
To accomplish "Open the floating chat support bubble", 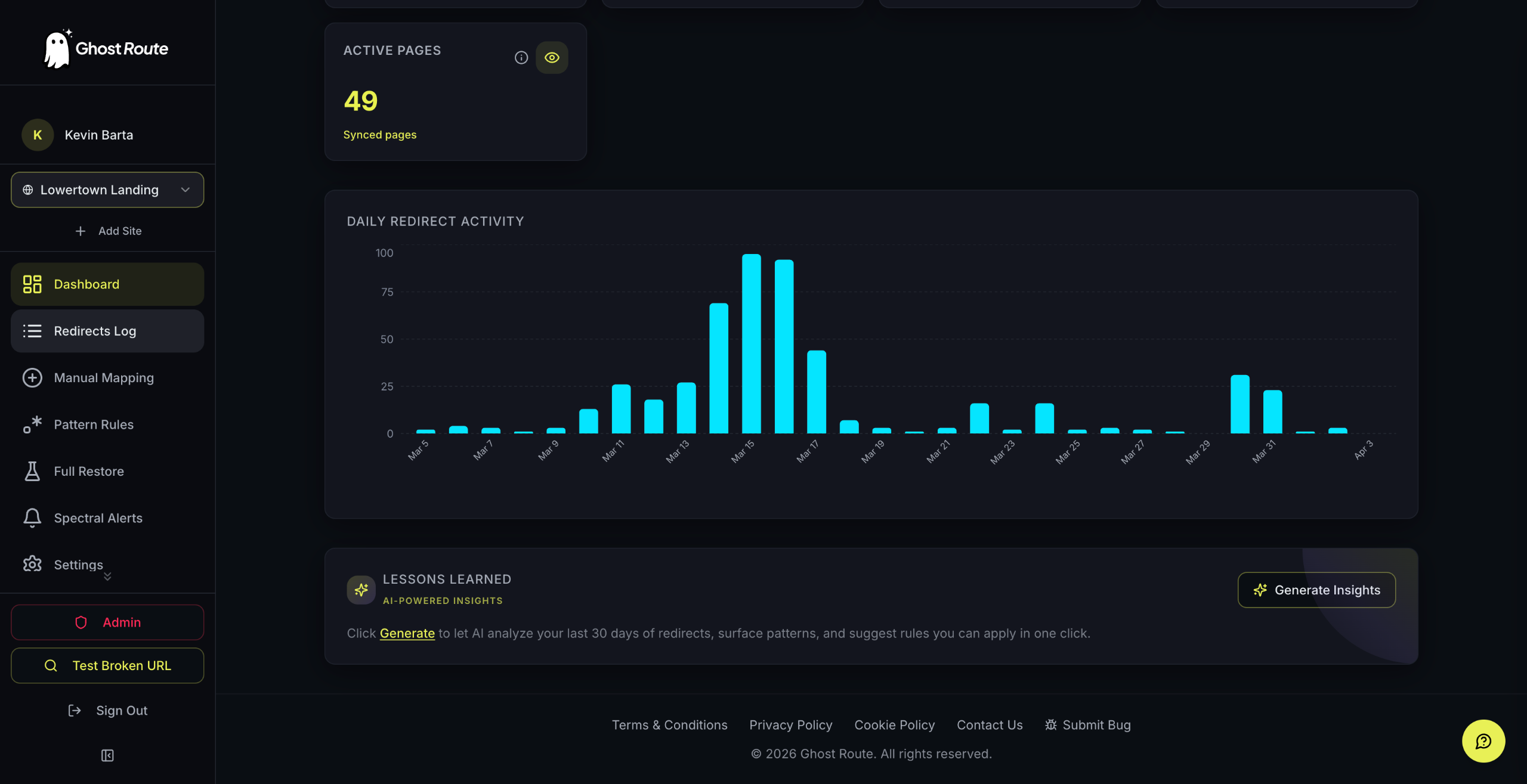I will click(x=1483, y=741).
